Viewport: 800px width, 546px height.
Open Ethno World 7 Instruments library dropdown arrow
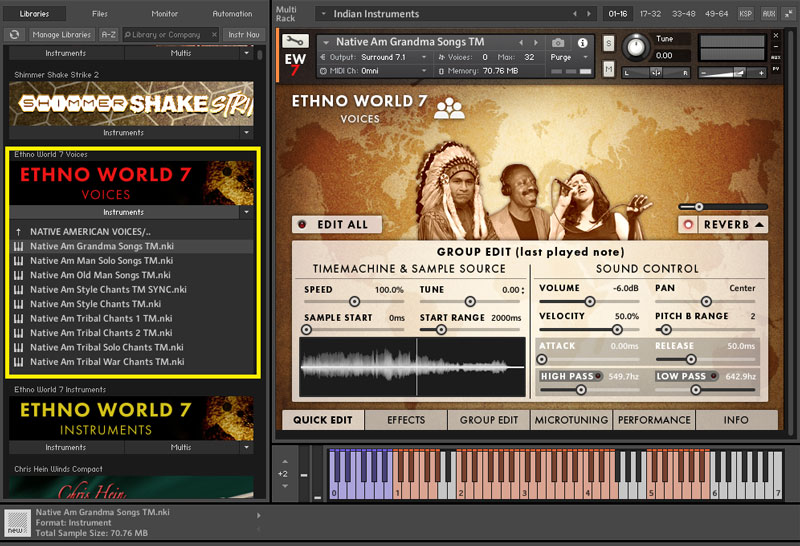246,447
